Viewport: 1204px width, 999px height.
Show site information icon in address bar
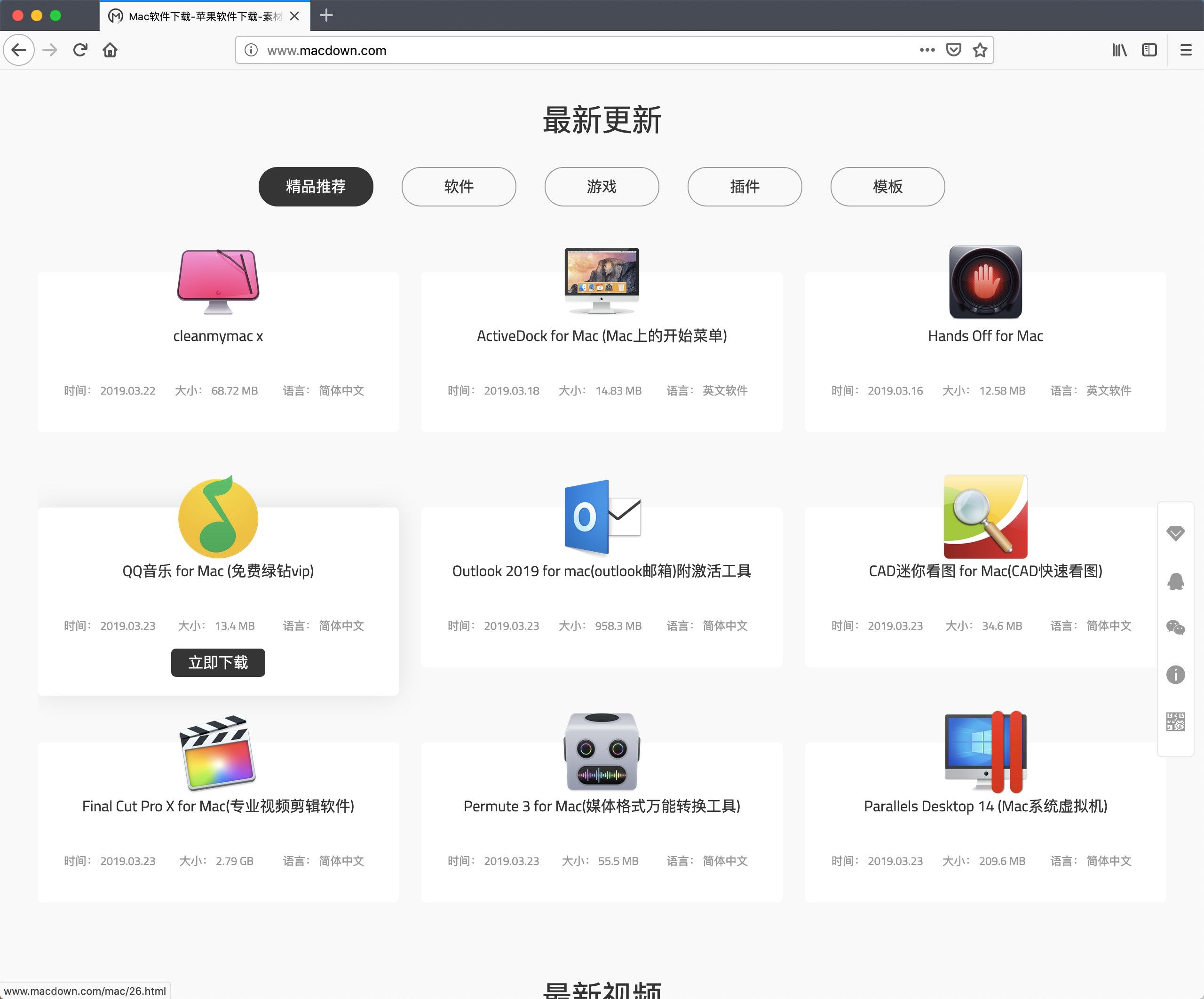tap(251, 50)
